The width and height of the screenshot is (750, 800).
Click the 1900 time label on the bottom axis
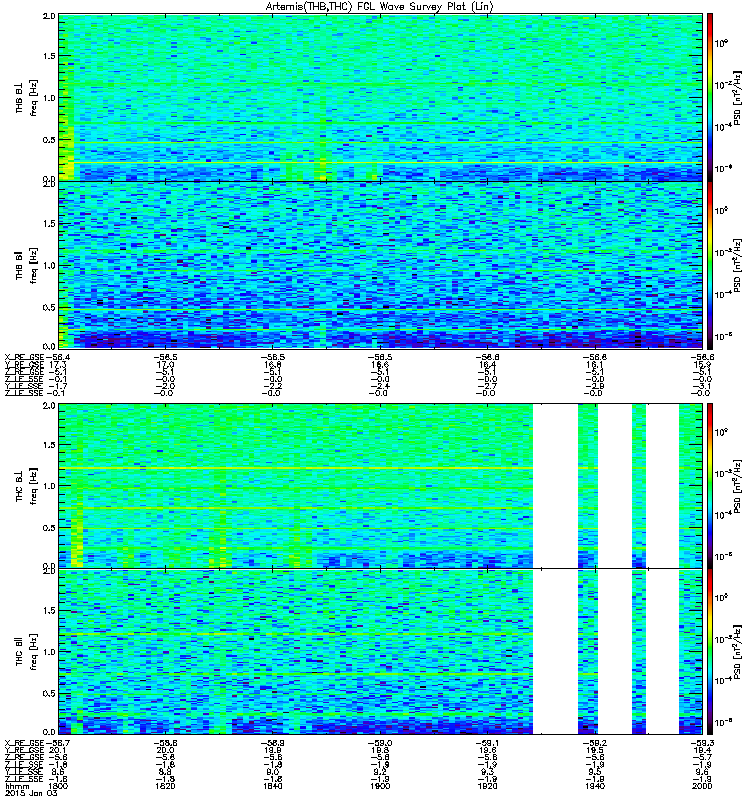(380, 786)
